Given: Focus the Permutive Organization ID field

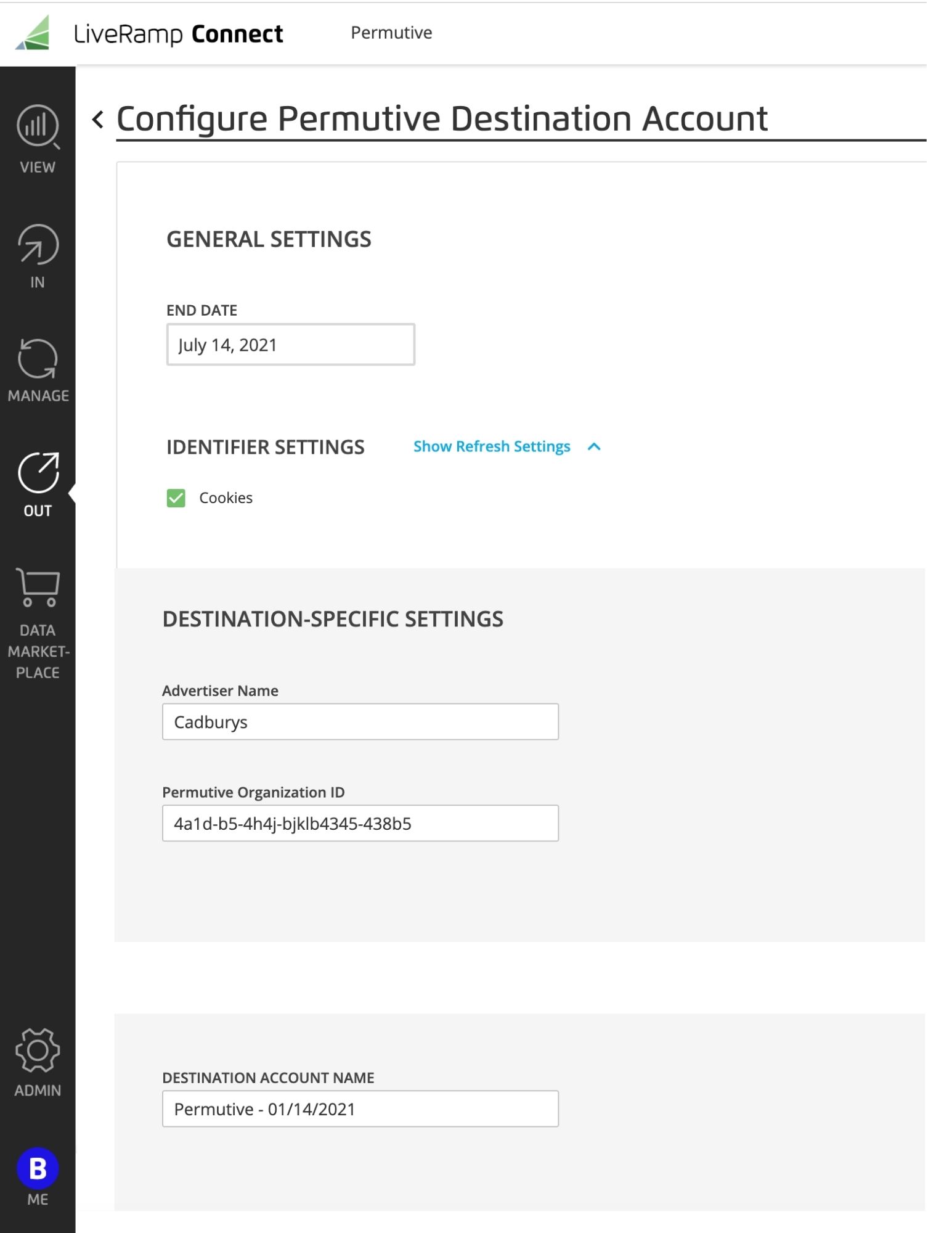Looking at the screenshot, I should 360,823.
